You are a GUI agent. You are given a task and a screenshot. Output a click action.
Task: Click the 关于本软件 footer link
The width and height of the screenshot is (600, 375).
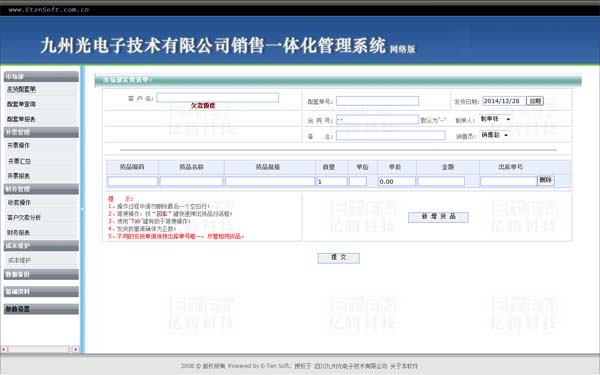404,366
